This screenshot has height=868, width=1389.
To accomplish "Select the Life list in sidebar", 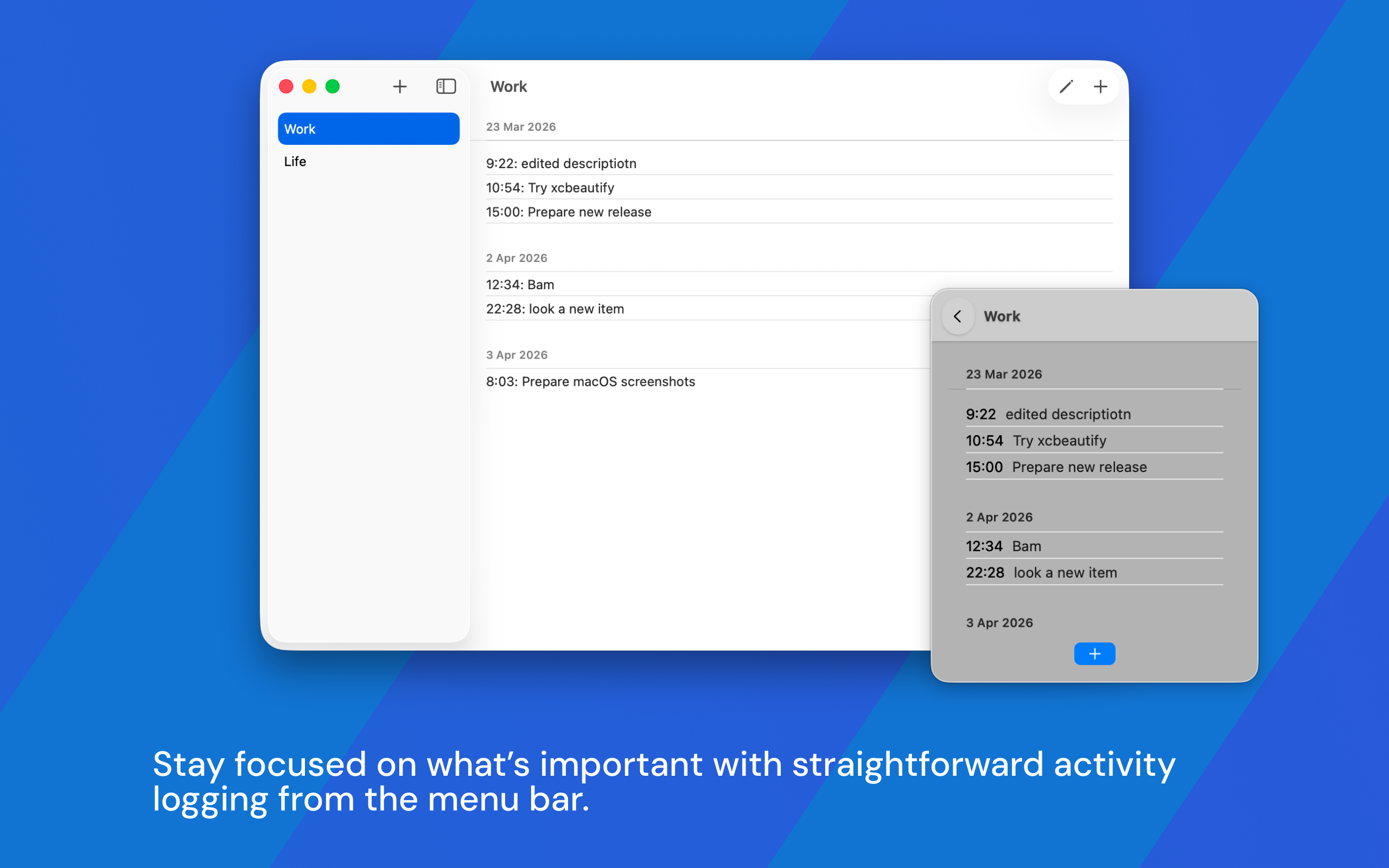I will pos(368,161).
